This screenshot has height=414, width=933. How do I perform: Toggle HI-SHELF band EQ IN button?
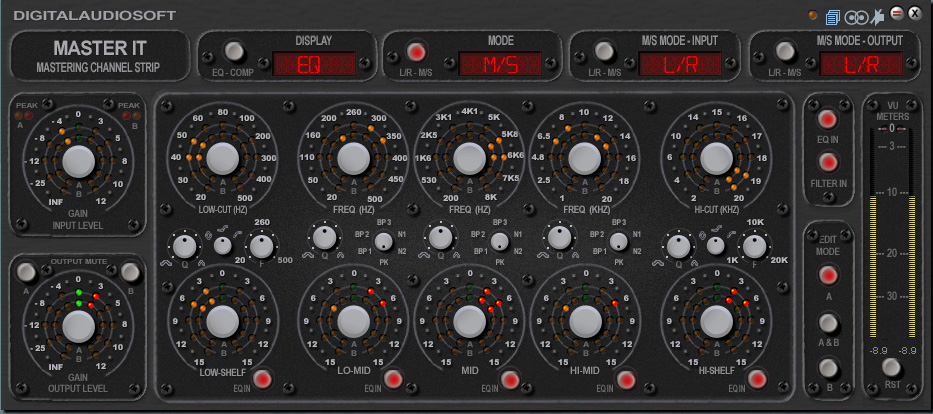(x=757, y=379)
